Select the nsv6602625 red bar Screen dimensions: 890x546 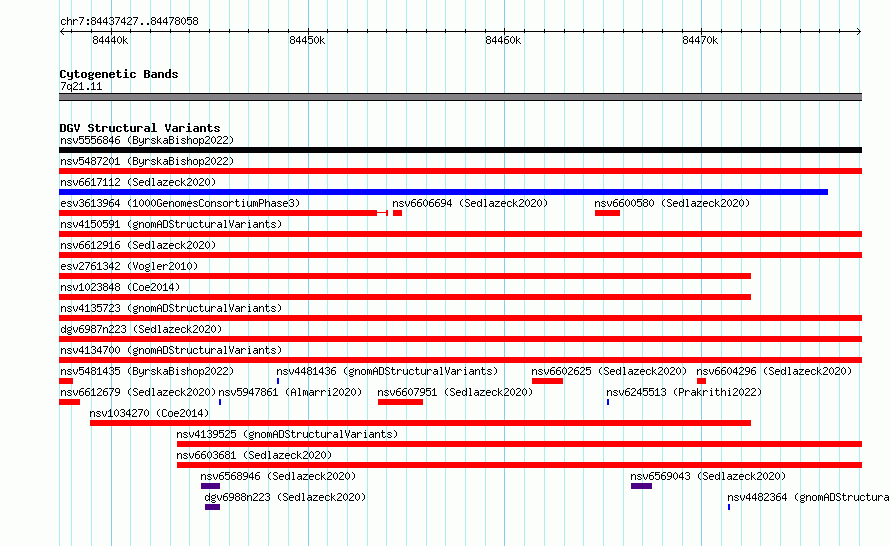click(547, 381)
